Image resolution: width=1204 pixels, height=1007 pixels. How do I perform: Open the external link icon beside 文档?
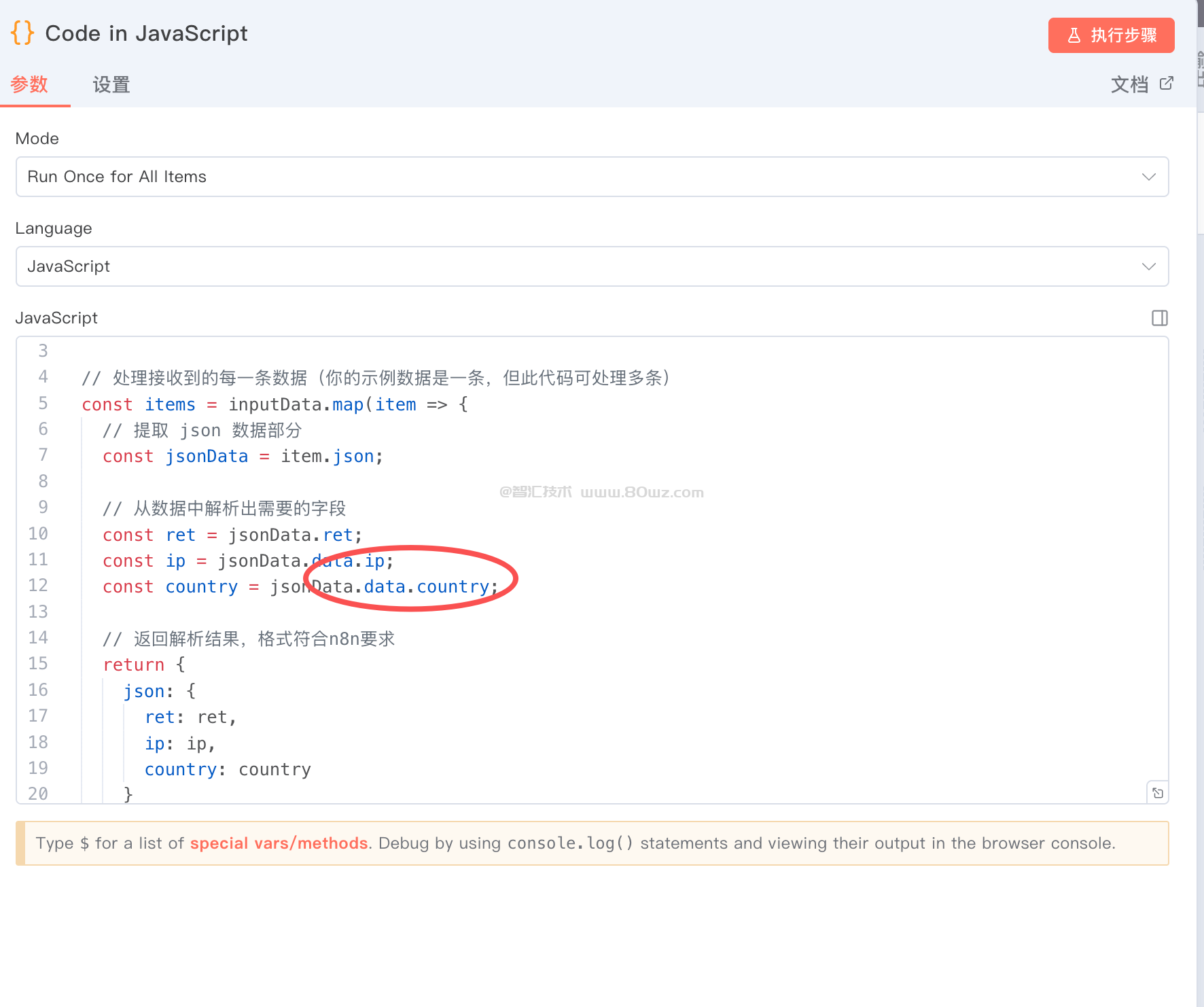coord(1166,84)
